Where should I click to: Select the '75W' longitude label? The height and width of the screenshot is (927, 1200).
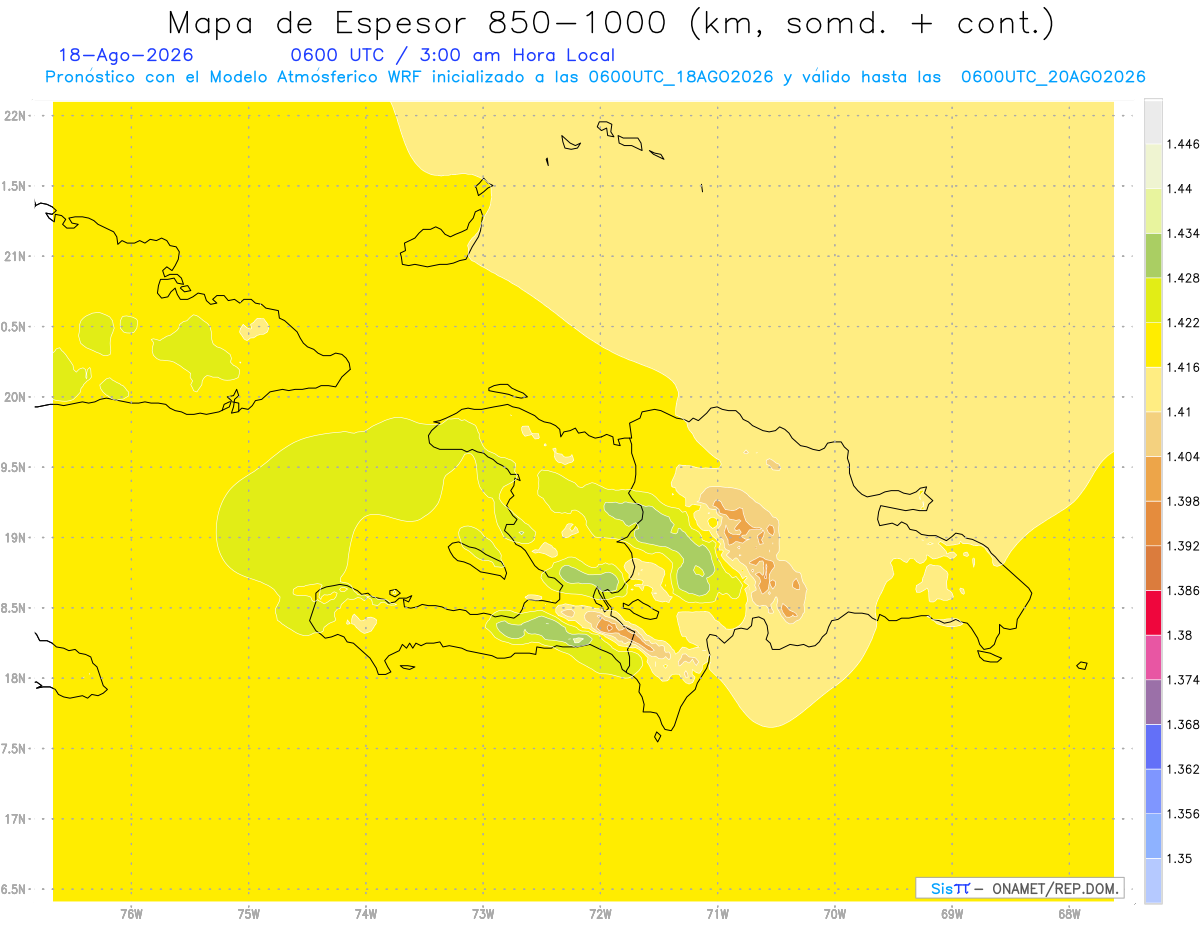tap(249, 914)
